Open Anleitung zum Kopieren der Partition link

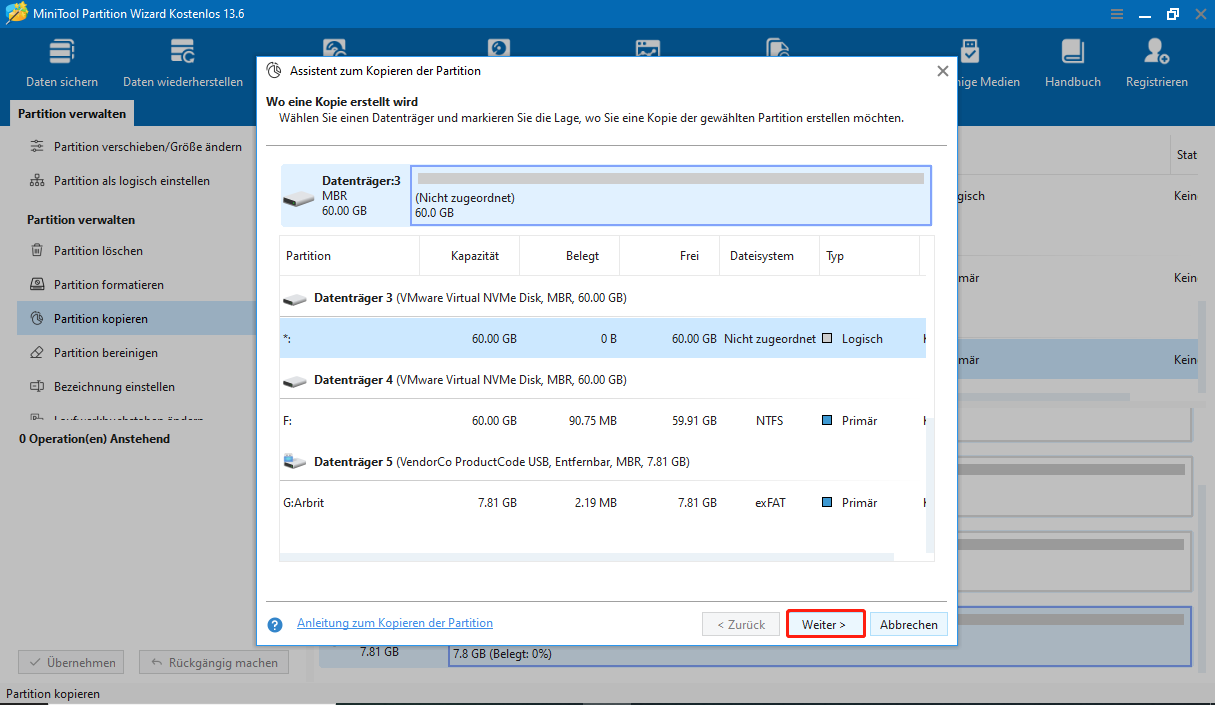click(395, 623)
